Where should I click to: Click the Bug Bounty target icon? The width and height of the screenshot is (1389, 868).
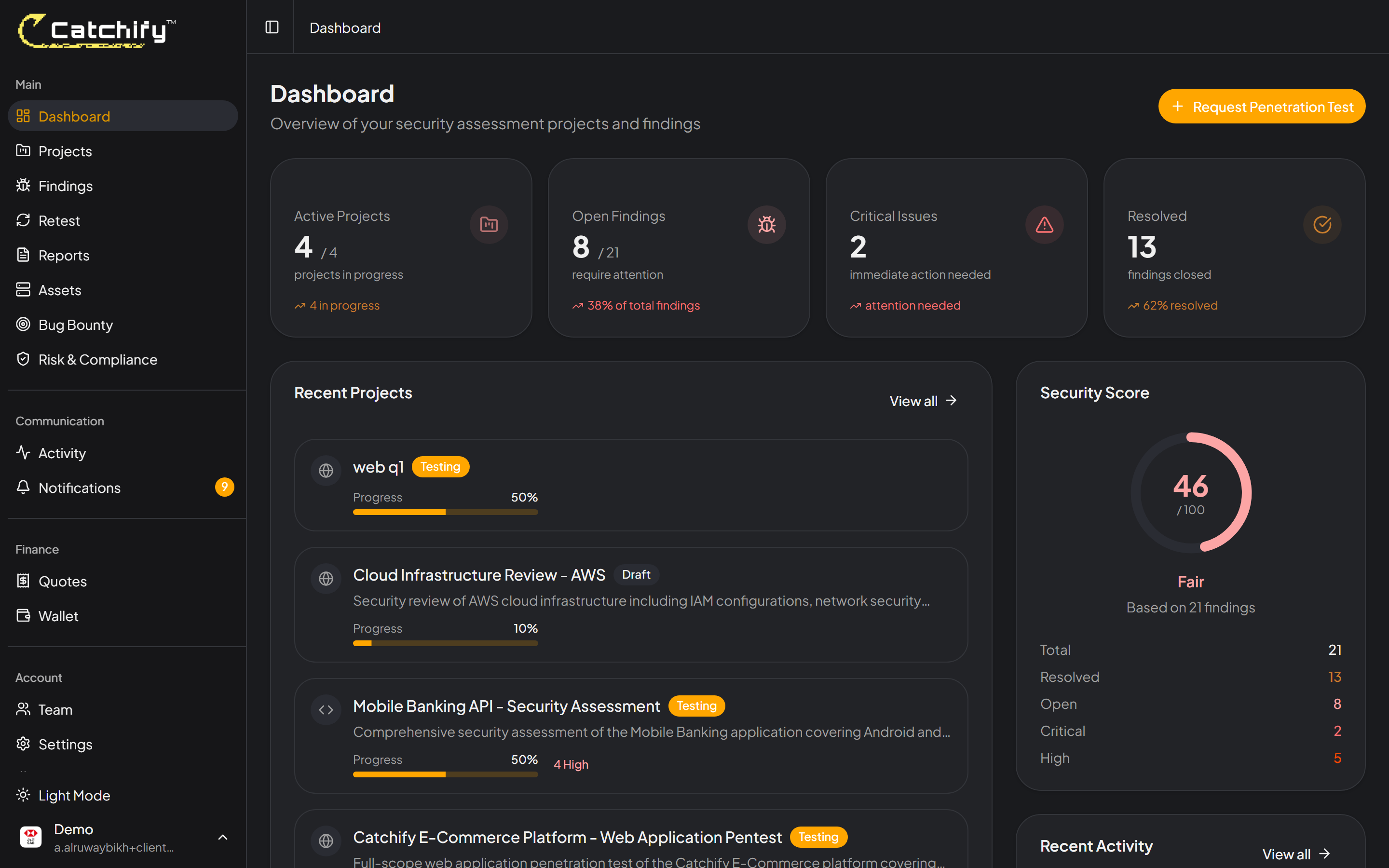tap(23, 325)
